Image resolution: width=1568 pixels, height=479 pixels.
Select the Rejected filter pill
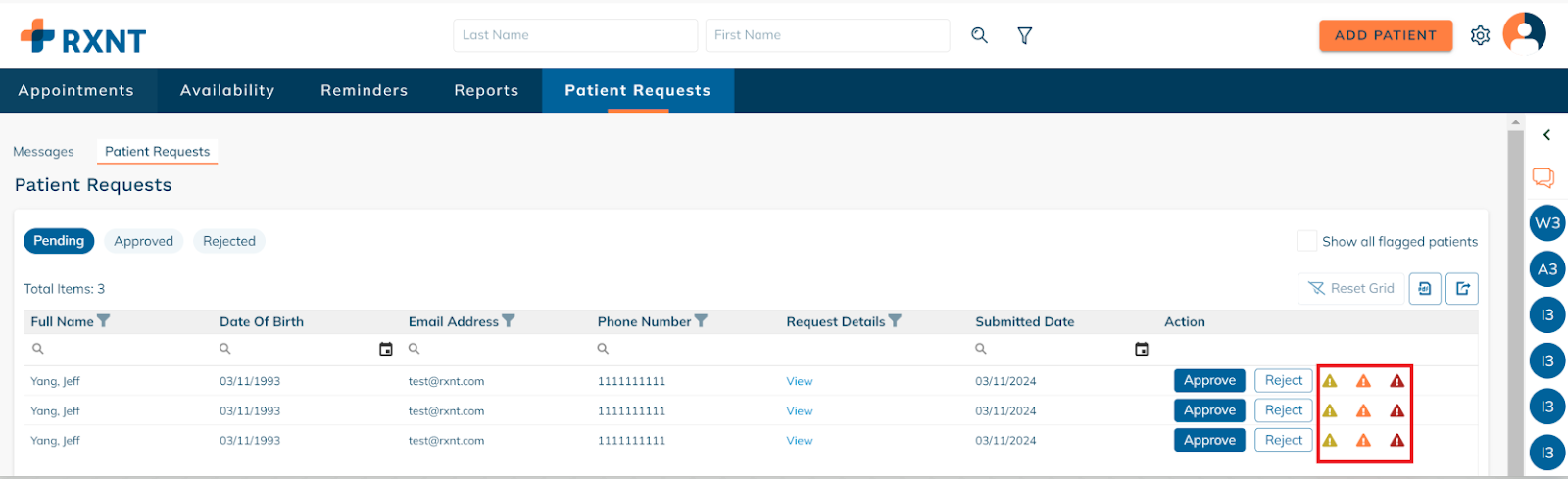click(x=229, y=241)
